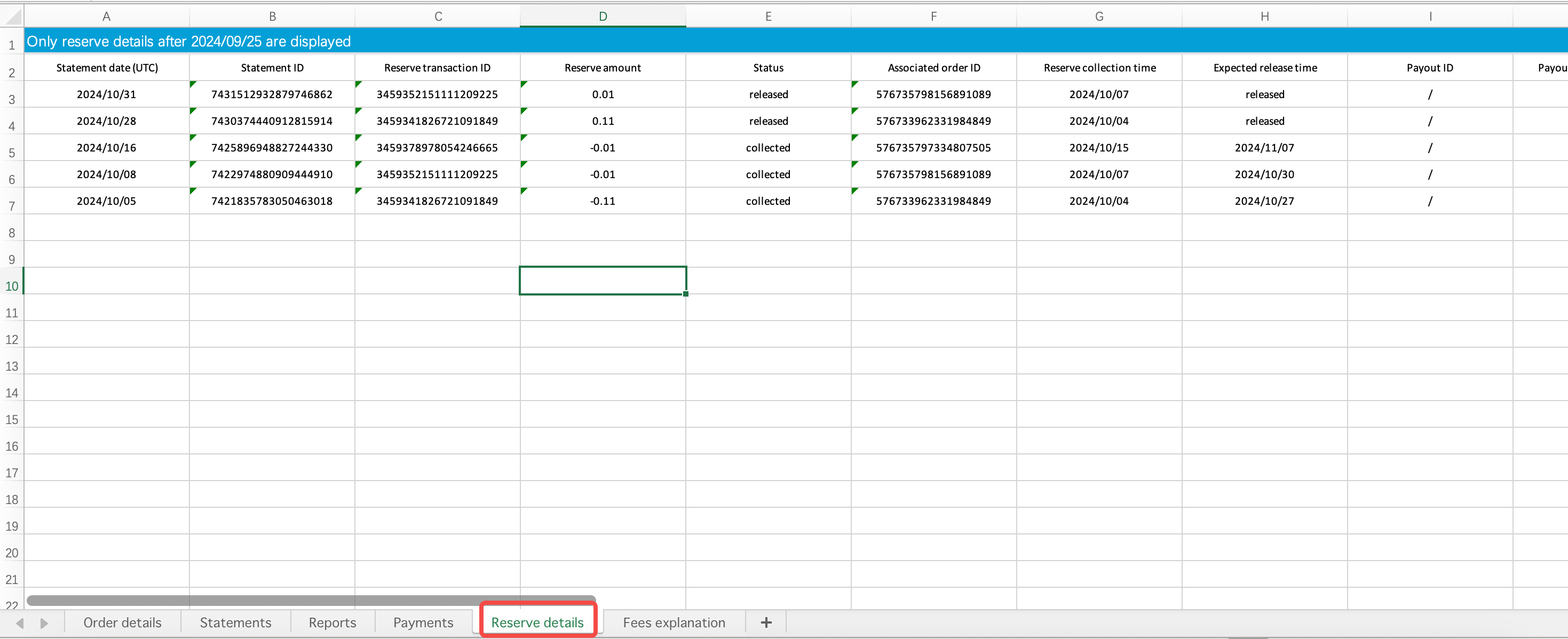The image size is (1568, 639).
Task: Switch to the Statements sheet tab
Action: tap(235, 622)
